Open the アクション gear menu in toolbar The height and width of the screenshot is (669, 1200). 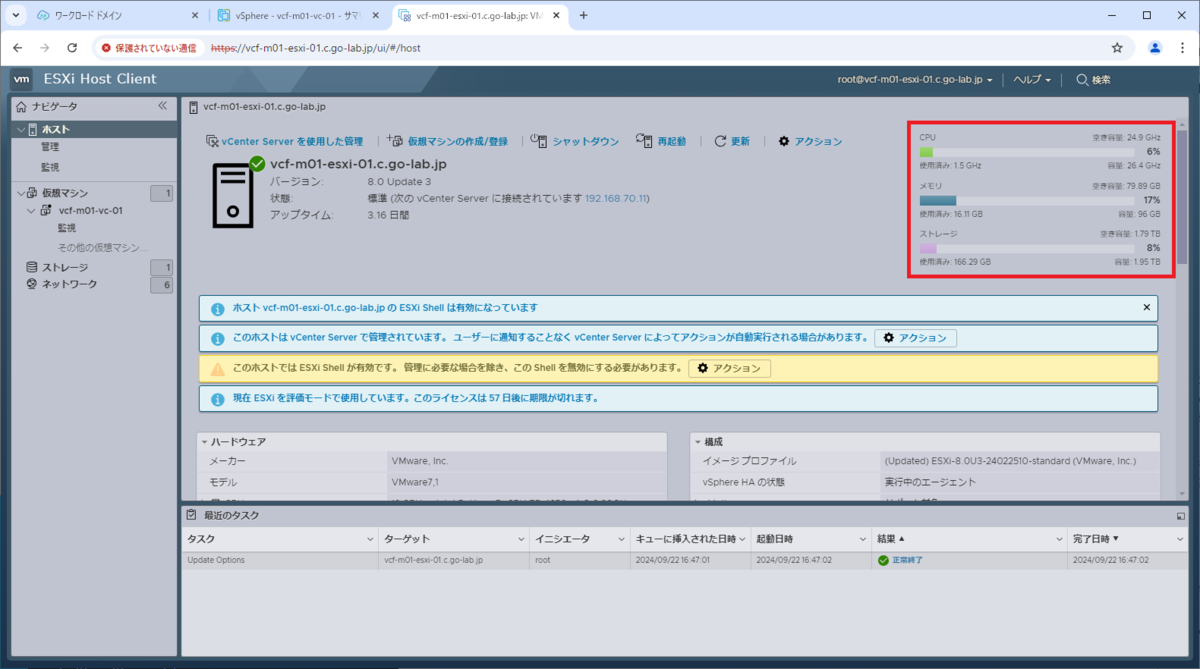(x=810, y=142)
